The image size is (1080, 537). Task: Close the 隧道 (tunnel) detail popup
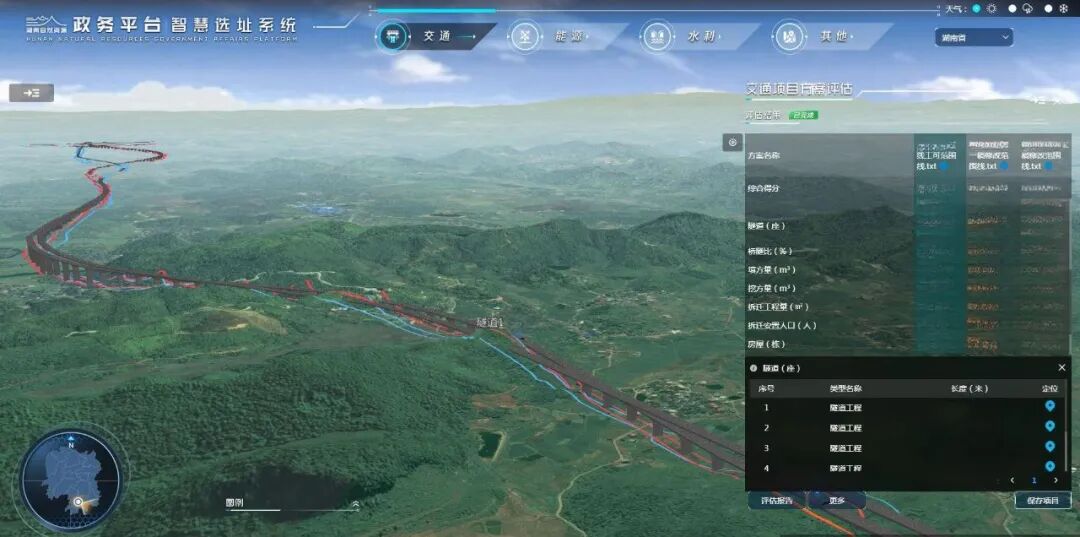pos(1061,368)
